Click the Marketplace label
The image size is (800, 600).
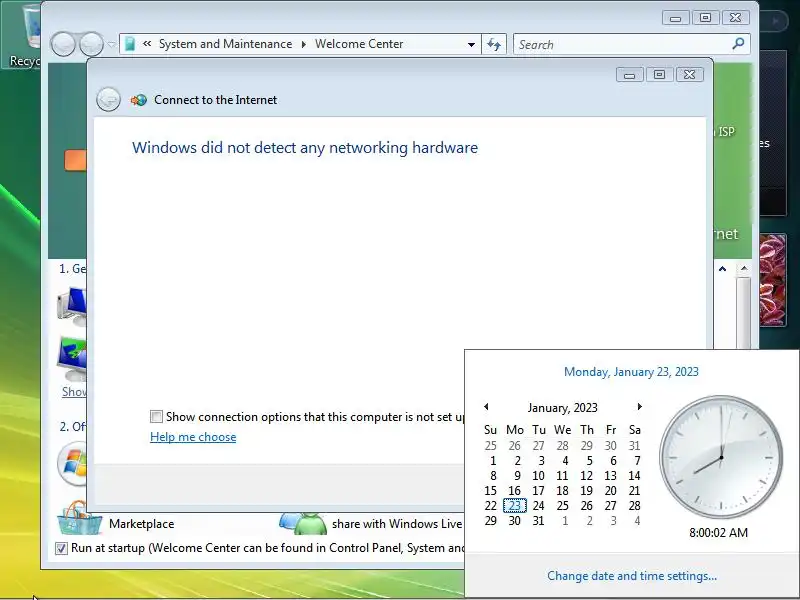[141, 523]
